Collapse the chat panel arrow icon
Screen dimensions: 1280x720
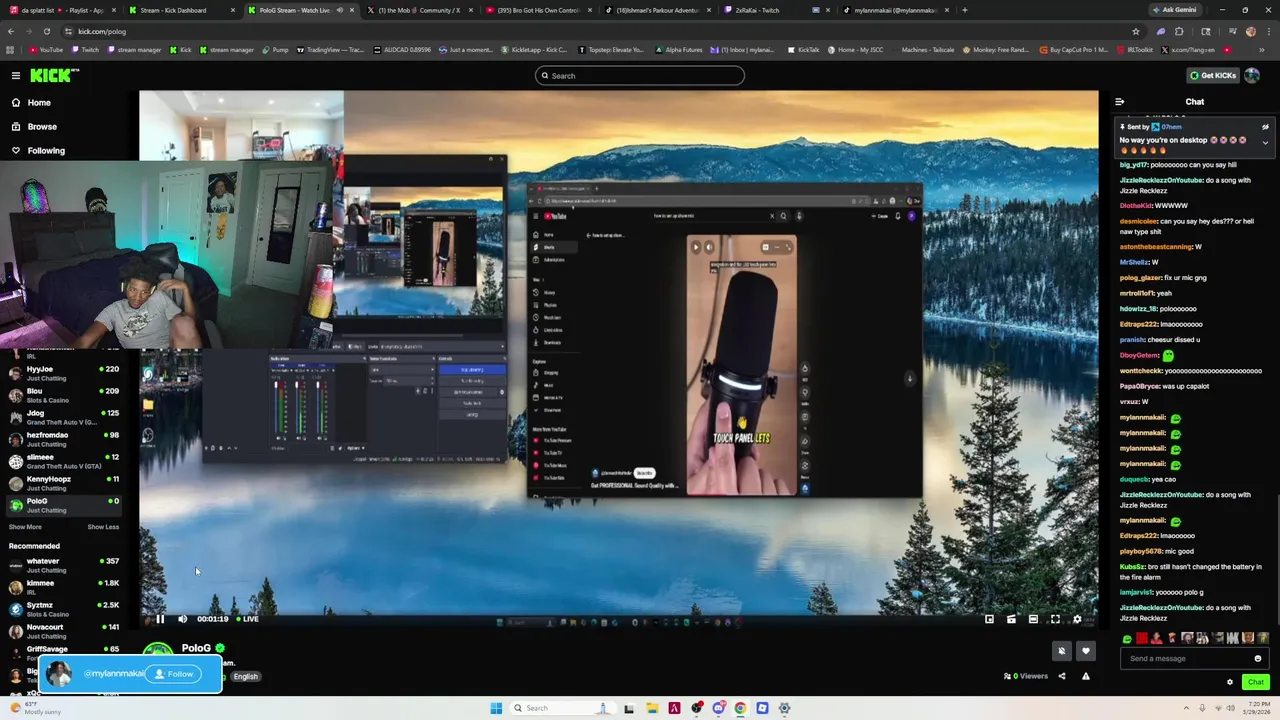click(x=1119, y=102)
